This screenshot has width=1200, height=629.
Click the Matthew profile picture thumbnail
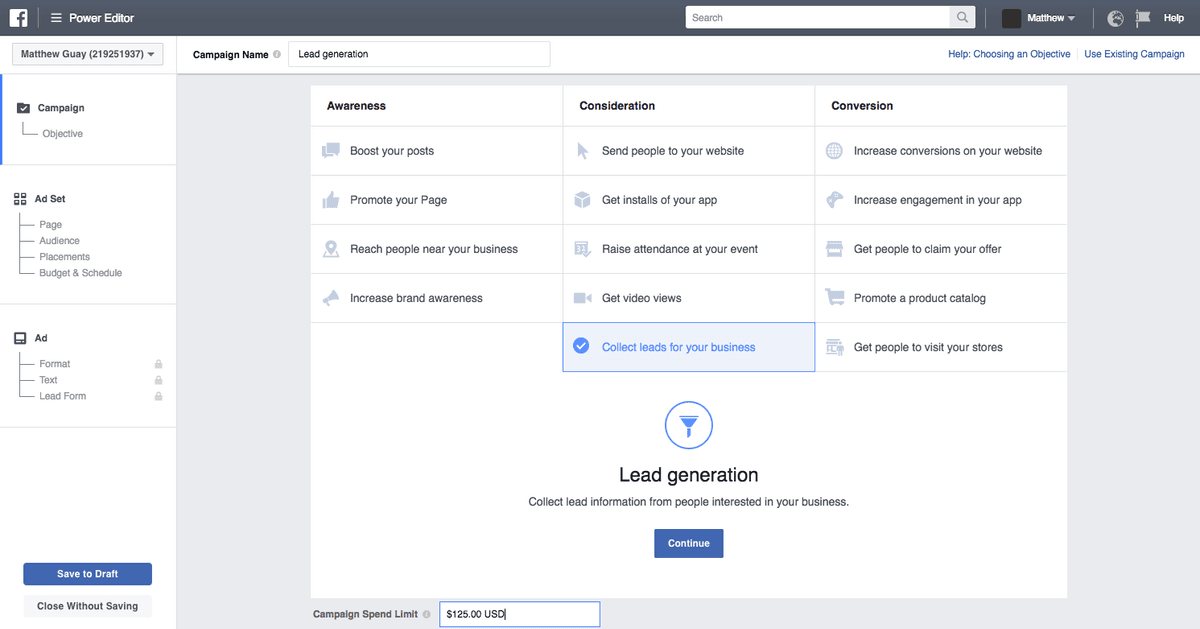[1012, 18]
